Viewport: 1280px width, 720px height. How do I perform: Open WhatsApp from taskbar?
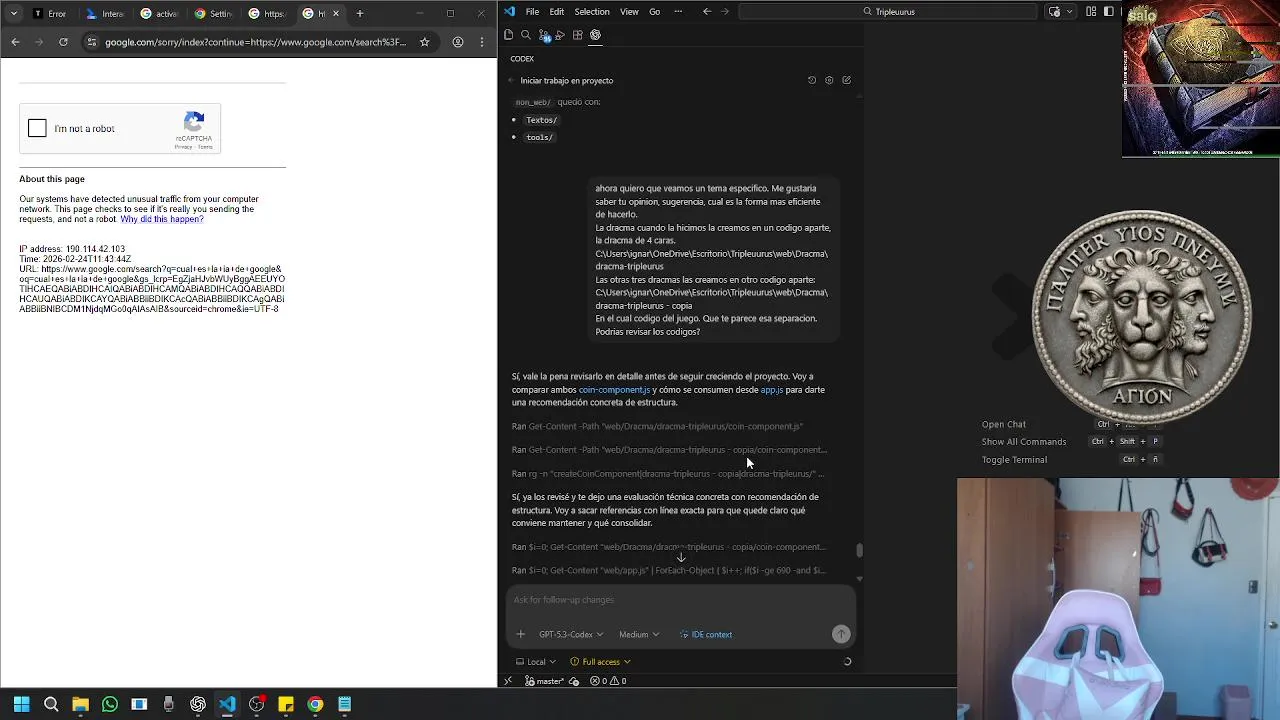pyautogui.click(x=110, y=704)
